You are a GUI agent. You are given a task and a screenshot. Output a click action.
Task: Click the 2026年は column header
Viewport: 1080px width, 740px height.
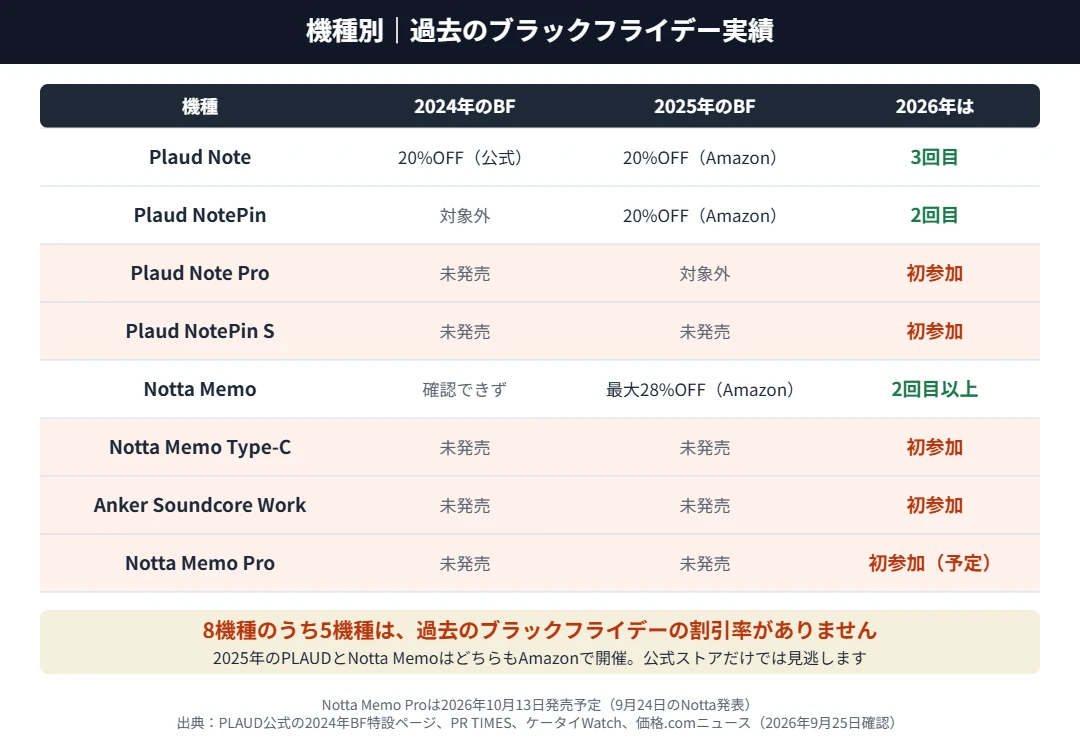[935, 106]
